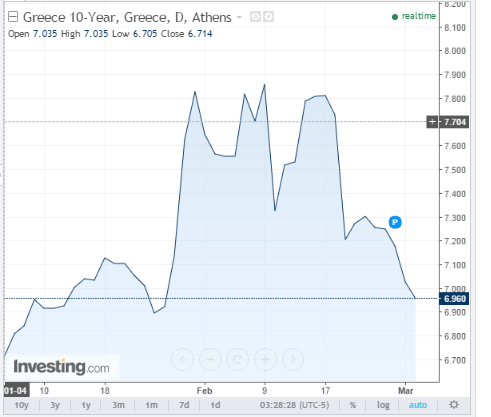The height and width of the screenshot is (417, 491).
Task: Toggle the series visibility eye icon
Action: point(256,16)
